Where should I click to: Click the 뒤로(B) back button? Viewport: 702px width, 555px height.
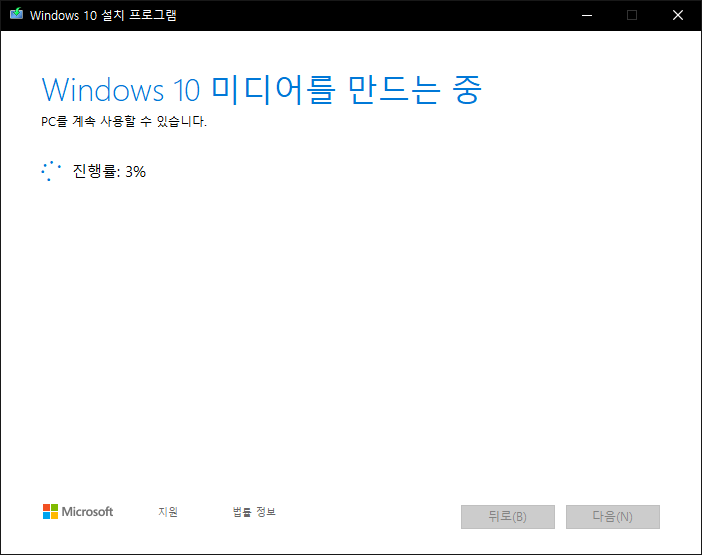(x=508, y=517)
